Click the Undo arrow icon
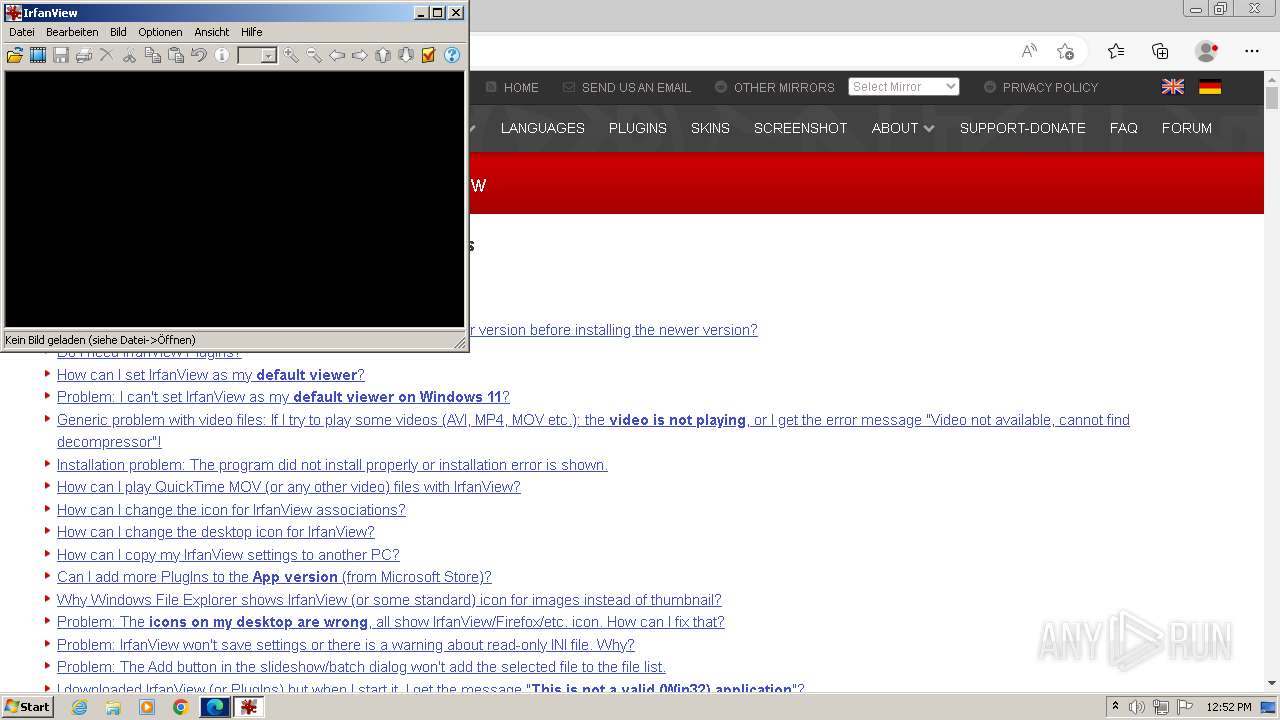The image size is (1280, 720). coord(199,55)
